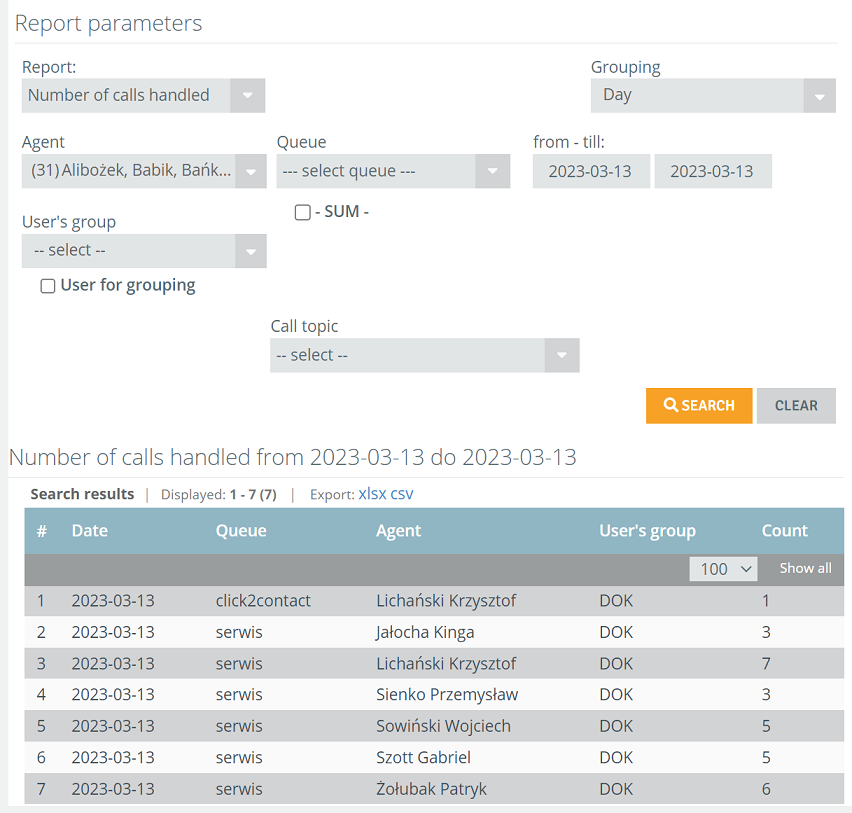Tick the User for grouping checkbox
The width and height of the screenshot is (852, 813).
(x=48, y=286)
